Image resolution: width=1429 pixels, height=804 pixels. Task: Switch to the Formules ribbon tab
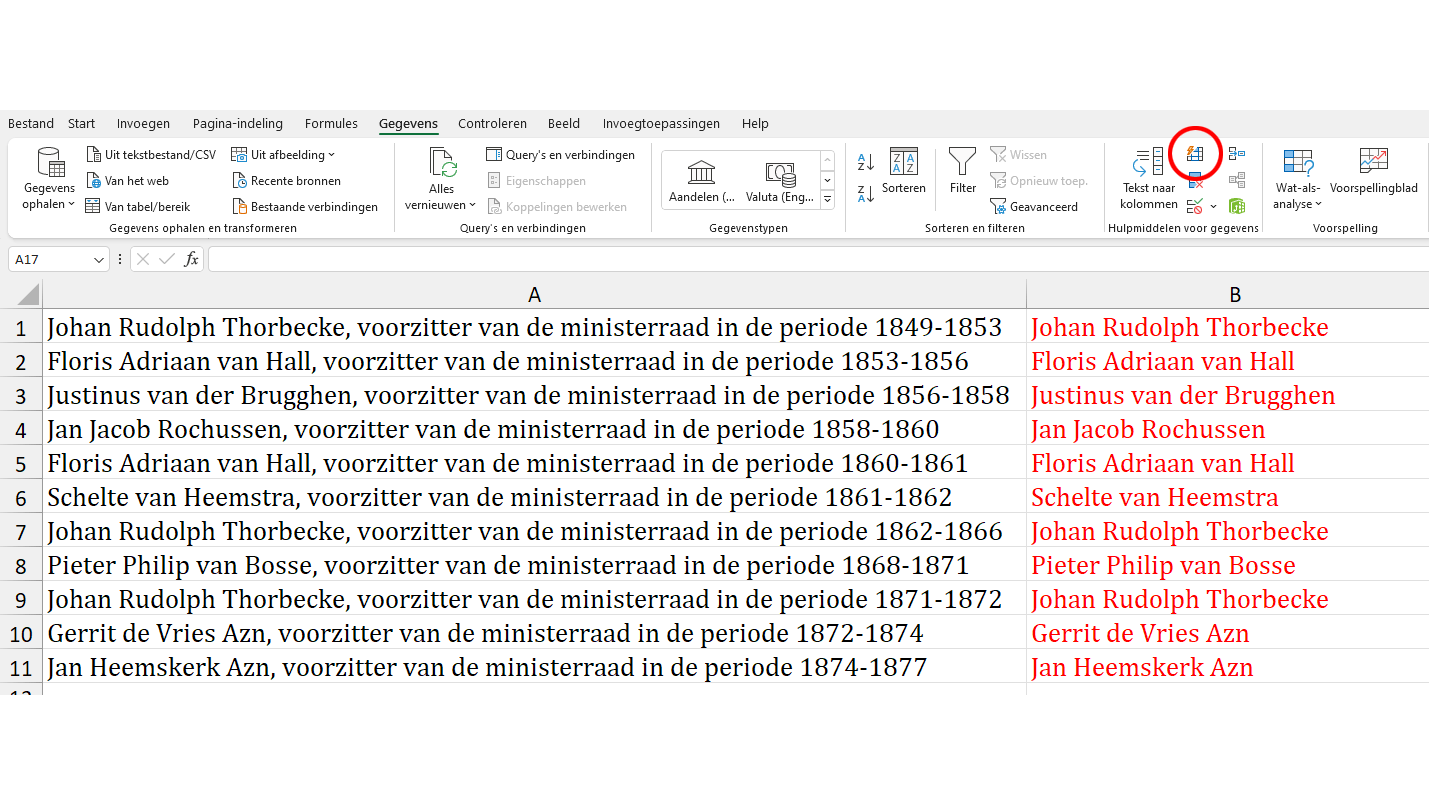click(x=331, y=123)
